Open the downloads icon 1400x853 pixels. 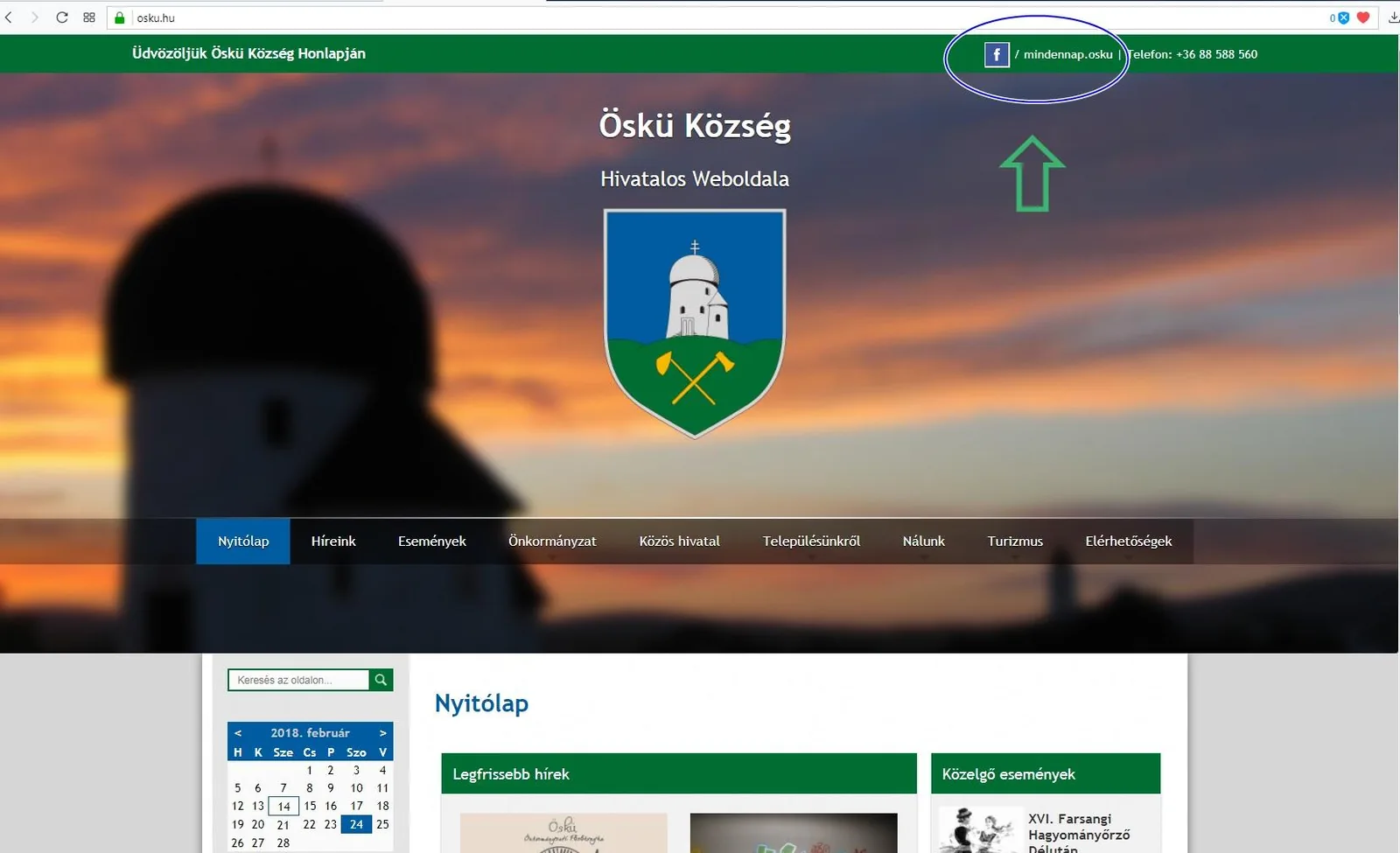(x=1393, y=17)
